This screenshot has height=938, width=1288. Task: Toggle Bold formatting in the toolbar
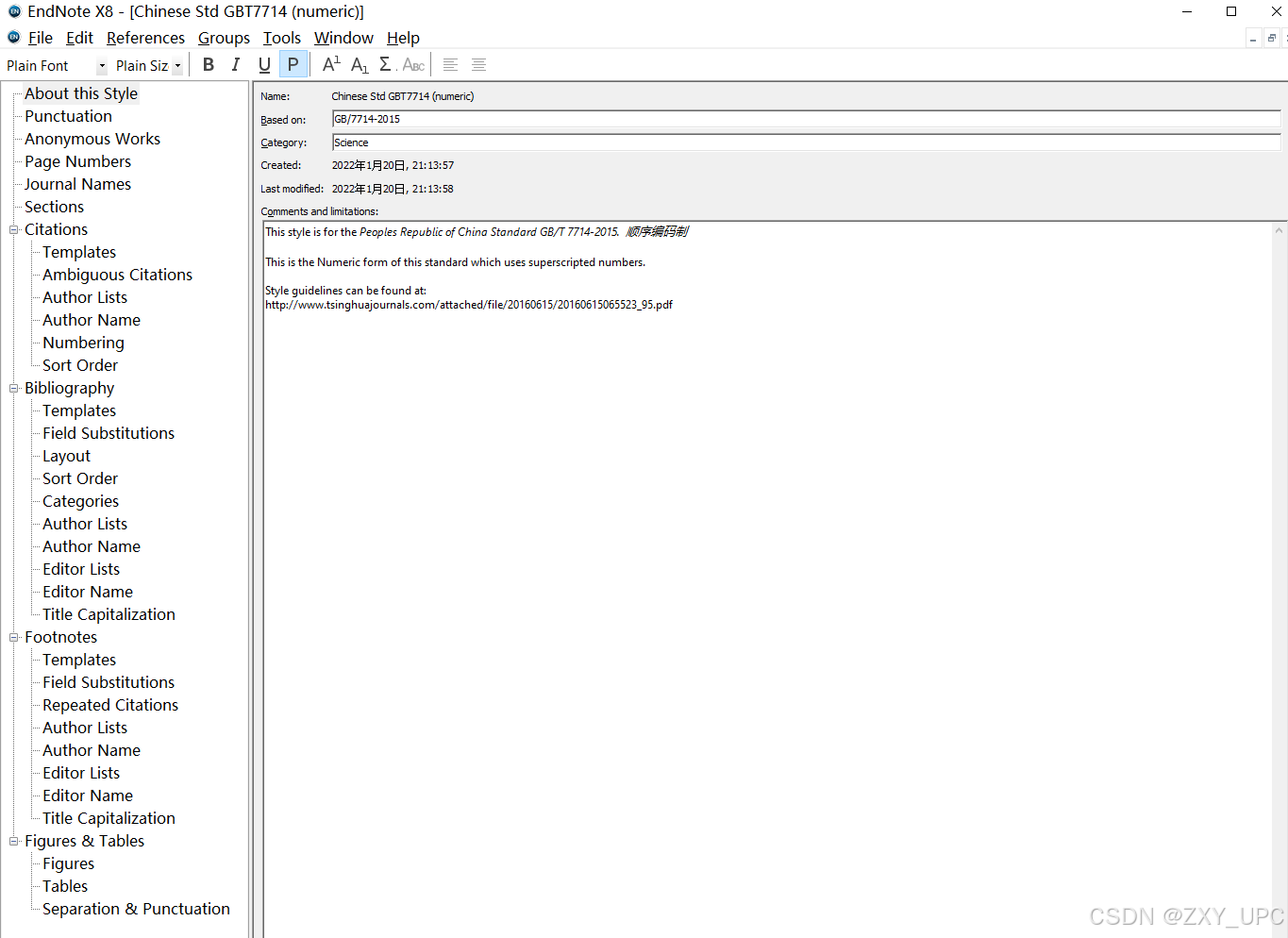click(209, 64)
